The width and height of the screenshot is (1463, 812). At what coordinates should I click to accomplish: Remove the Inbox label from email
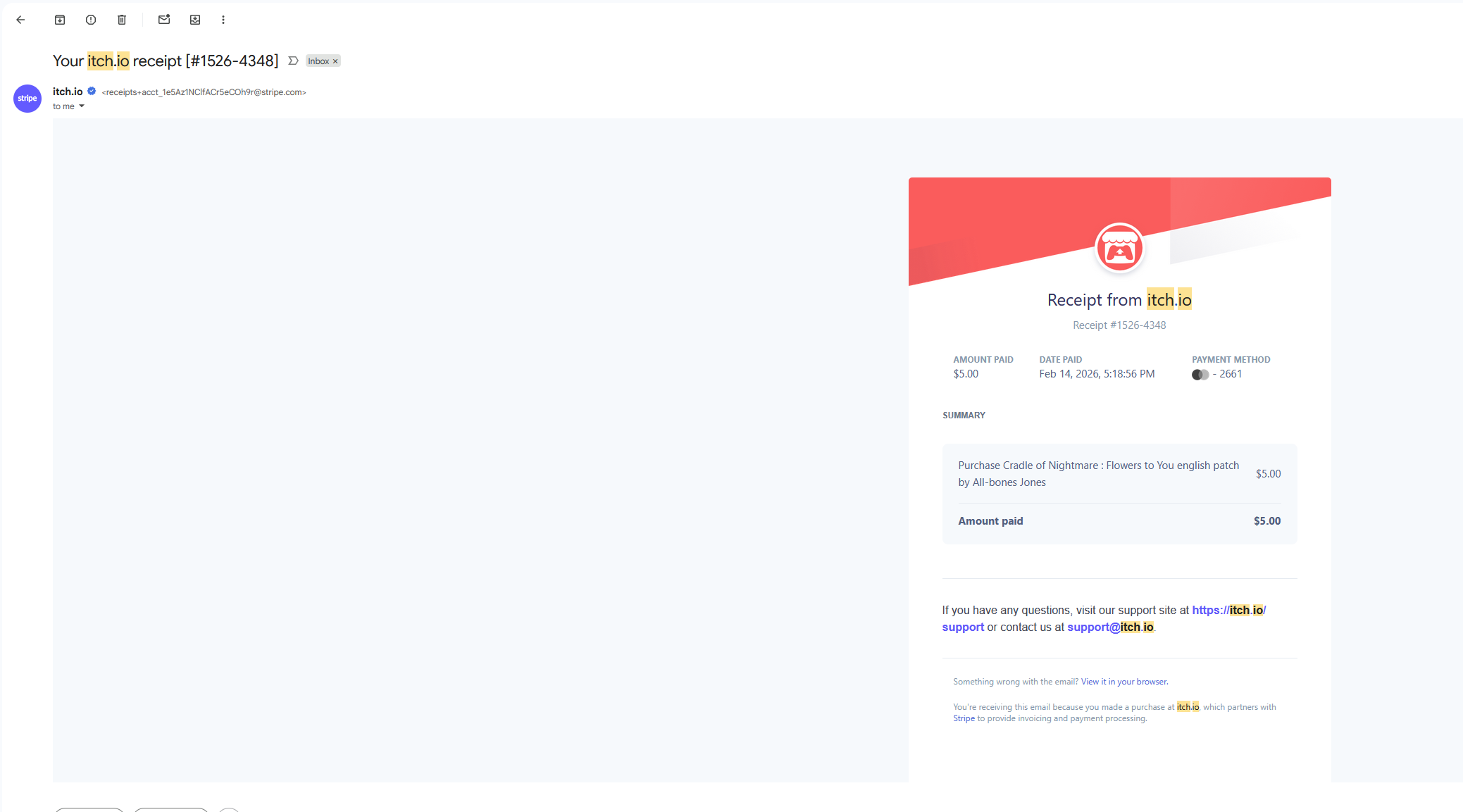coord(335,61)
